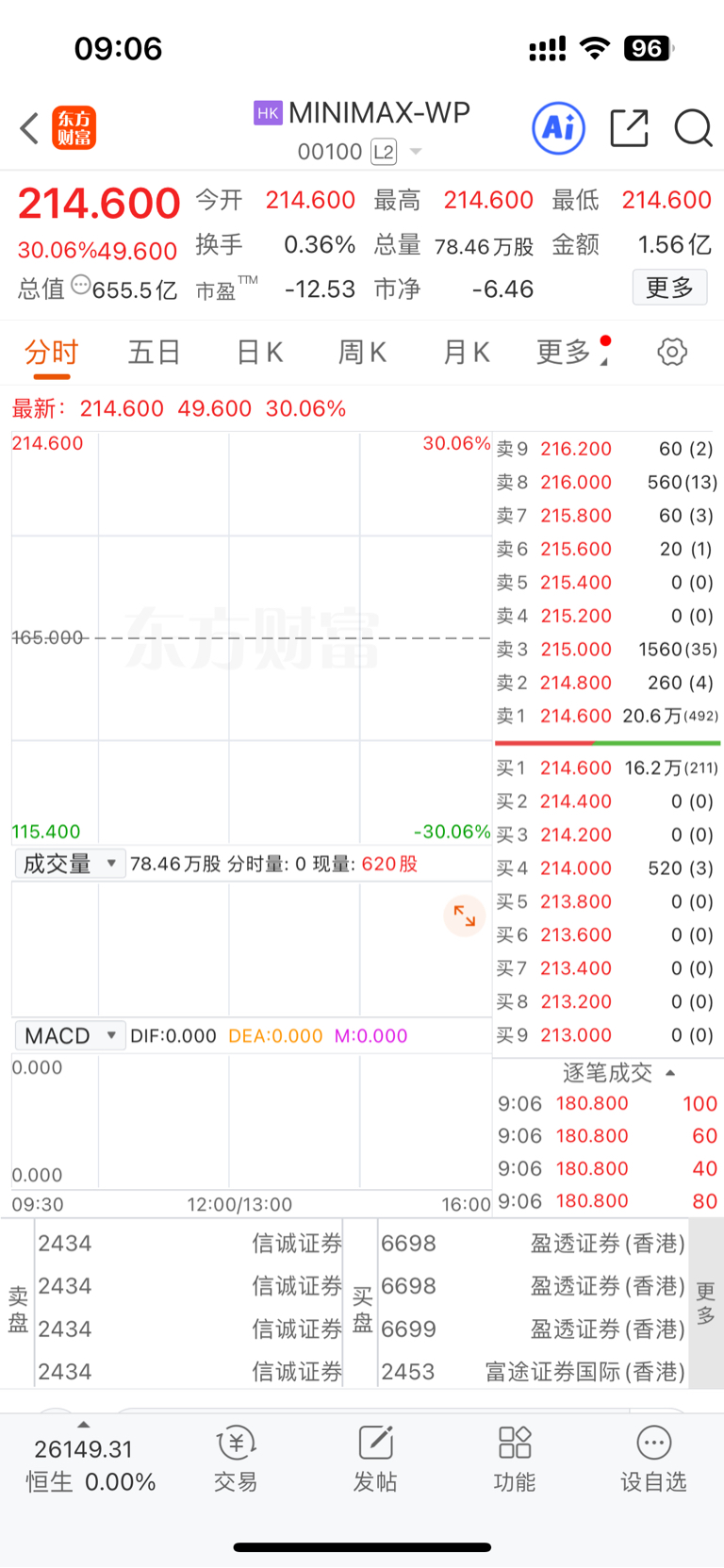
Task: Tap the L2 level badge
Action: (x=383, y=152)
